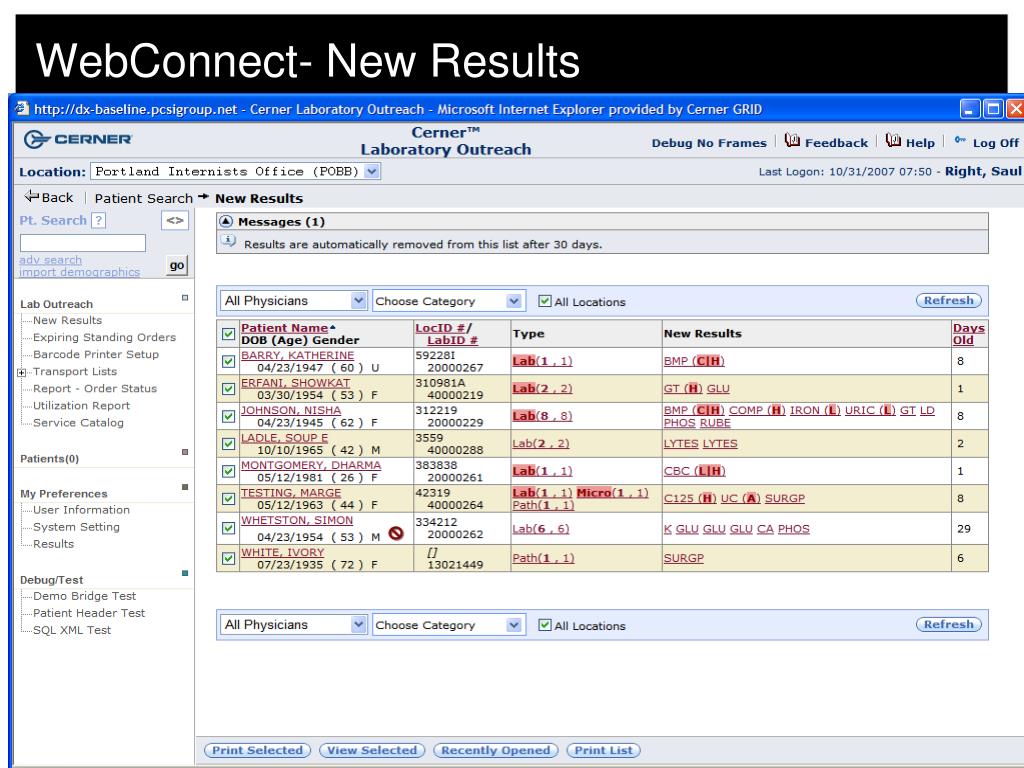1024x768 pixels.
Task: Click the restricted icon on Whetston, Simon's row
Action: (396, 534)
